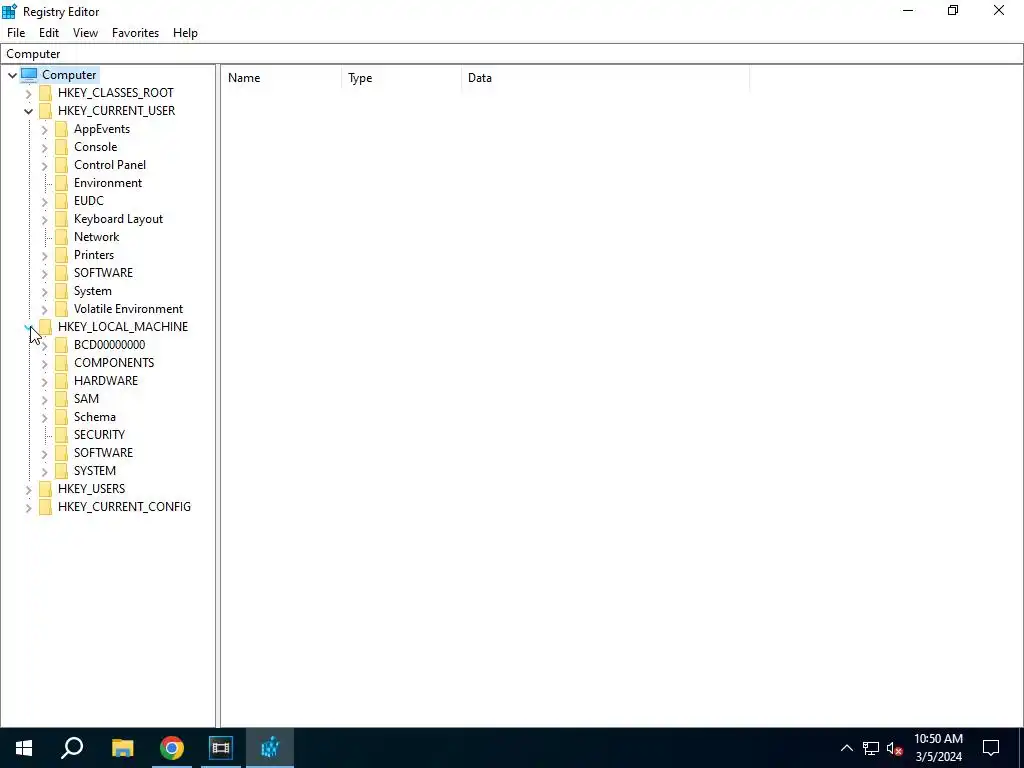This screenshot has width=1024, height=768.
Task: Launch Google Chrome from taskbar
Action: click(172, 748)
